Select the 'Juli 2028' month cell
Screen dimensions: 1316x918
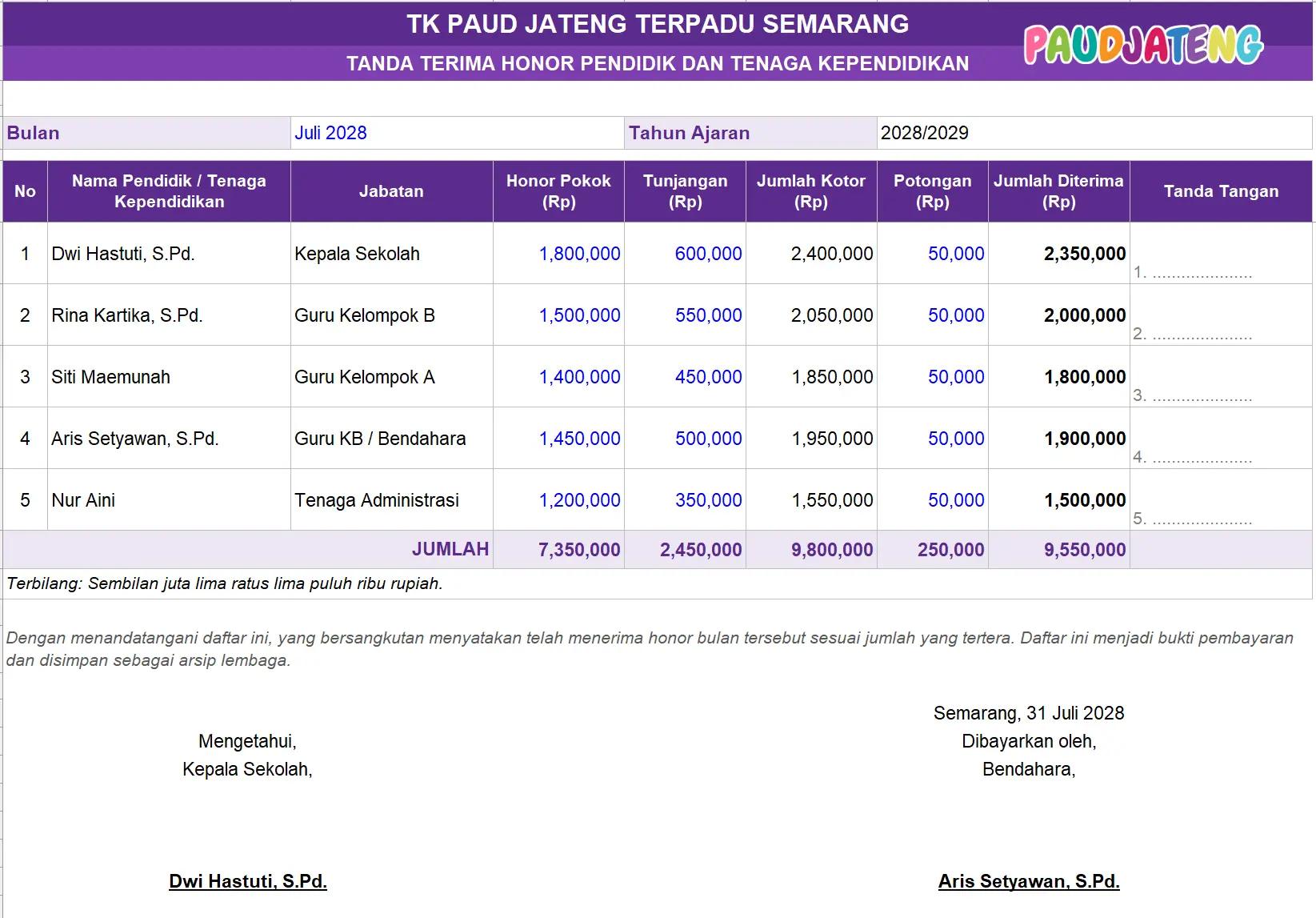click(x=457, y=133)
